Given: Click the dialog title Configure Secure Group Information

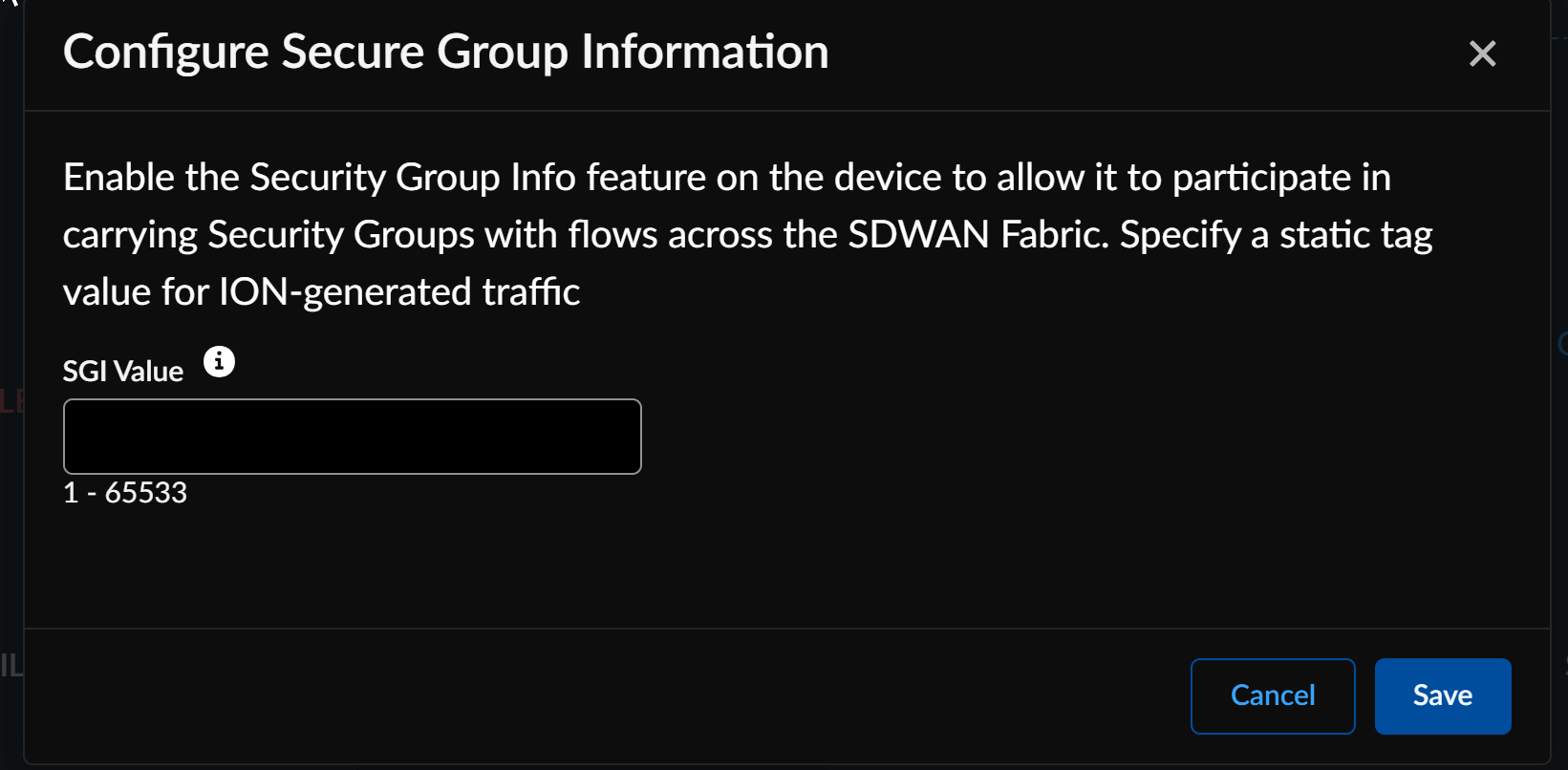Looking at the screenshot, I should pyautogui.click(x=445, y=53).
